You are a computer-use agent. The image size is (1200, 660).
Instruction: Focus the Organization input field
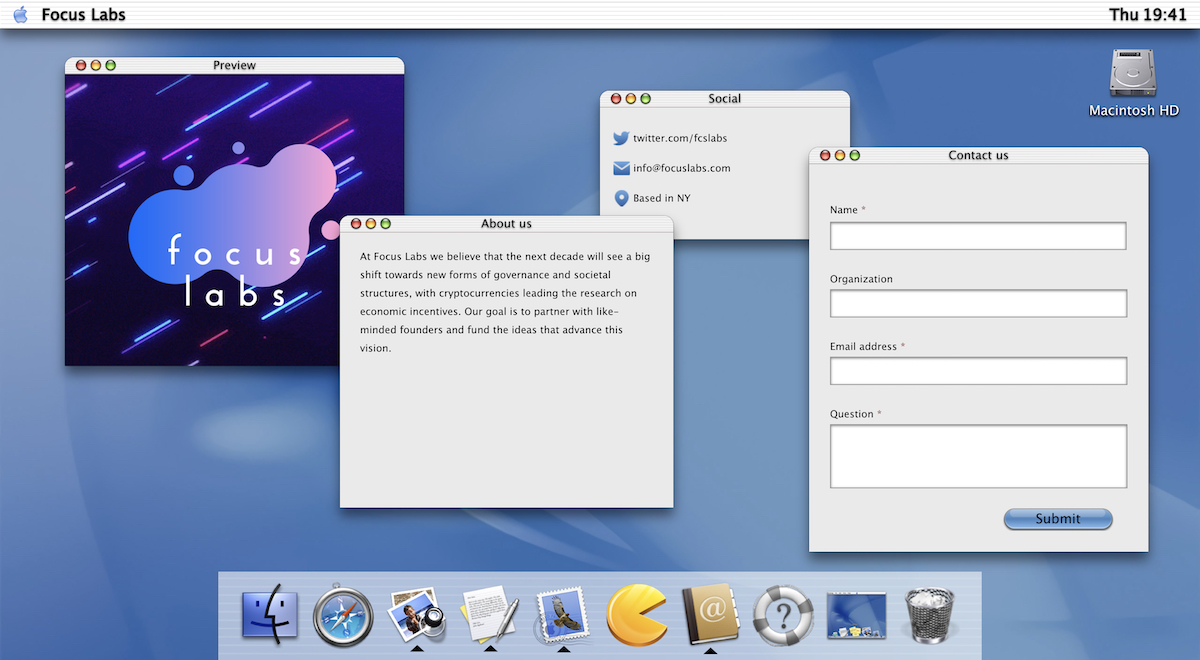click(x=978, y=304)
